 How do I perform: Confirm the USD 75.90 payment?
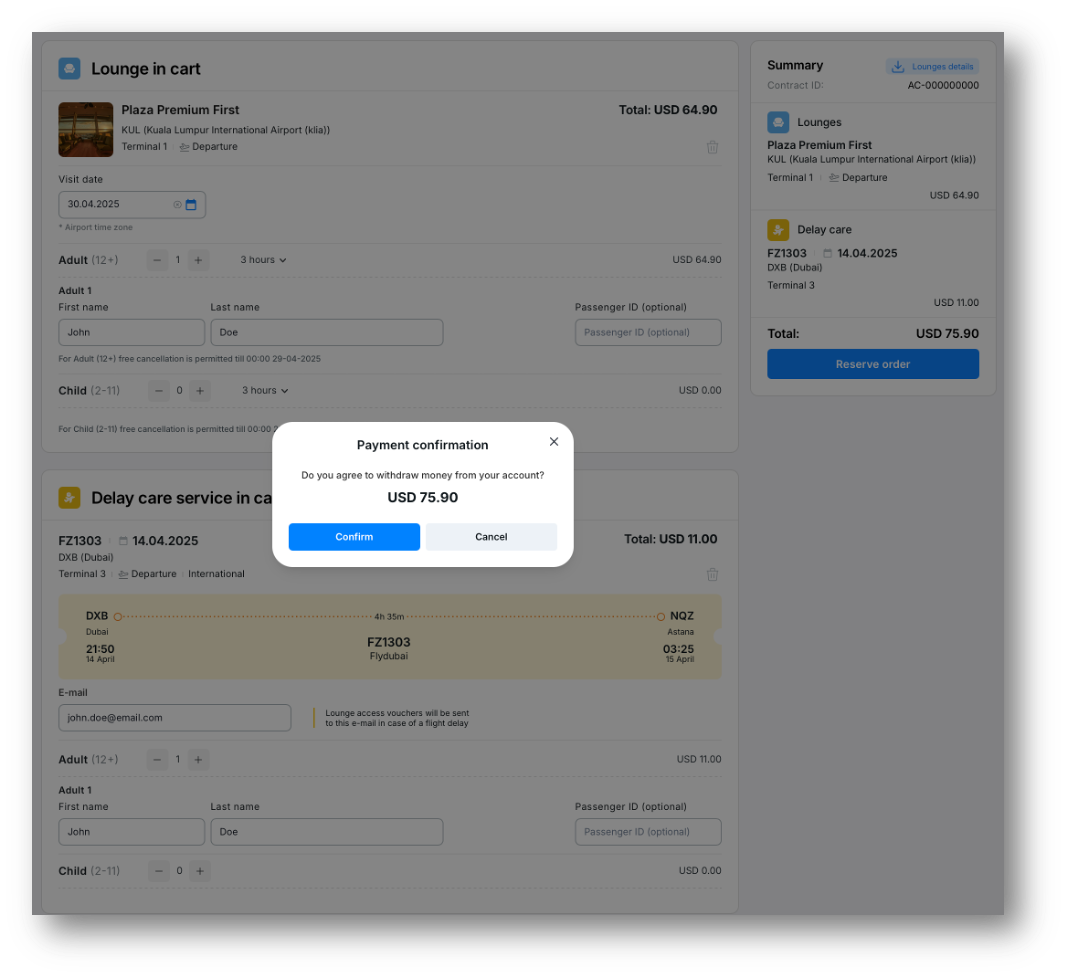[x=354, y=537]
